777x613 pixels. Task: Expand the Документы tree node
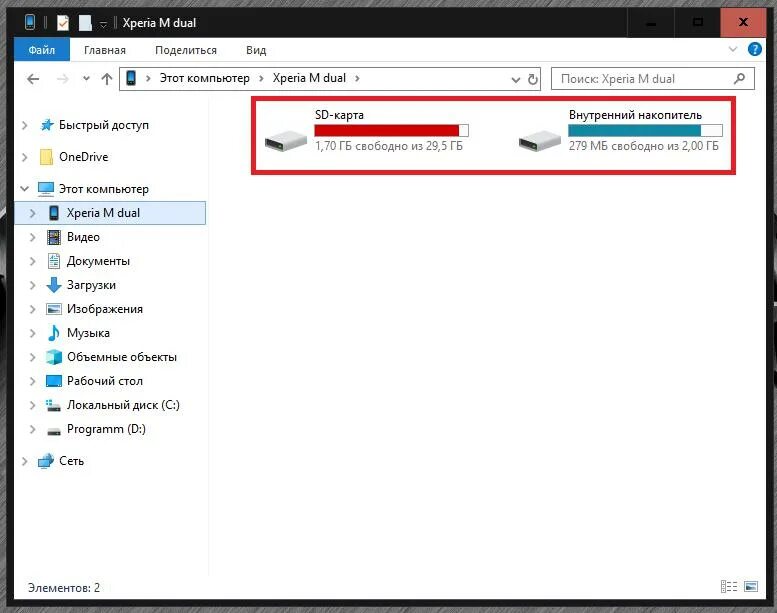[33, 261]
